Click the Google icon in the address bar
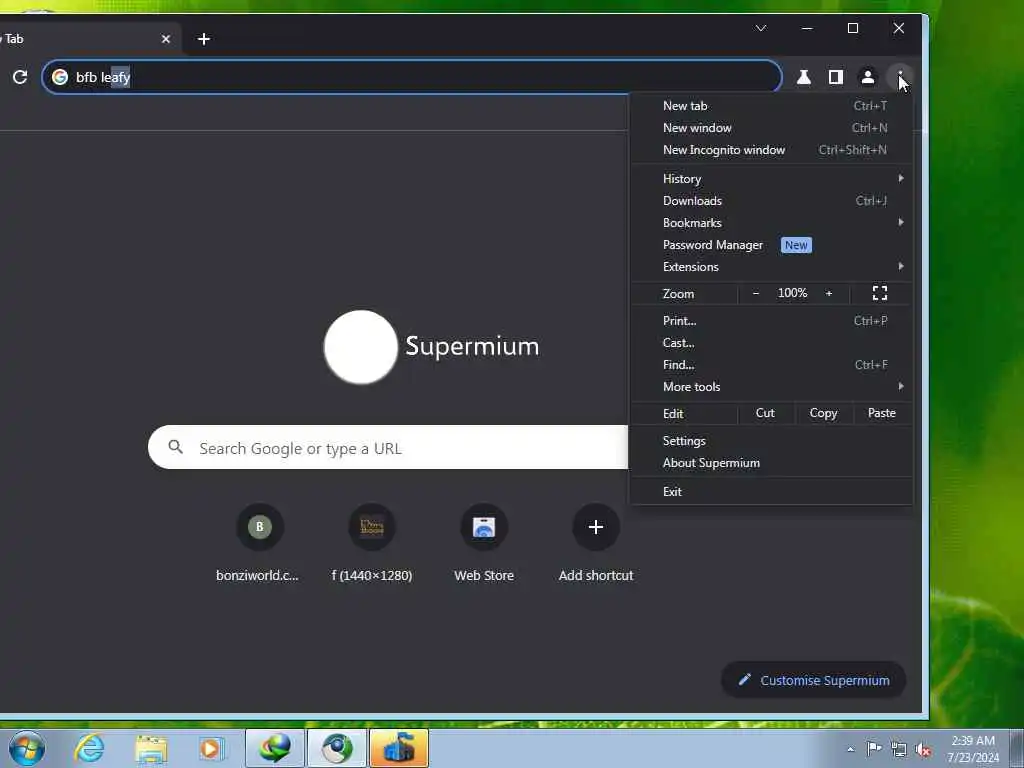The height and width of the screenshot is (768, 1024). pos(60,77)
